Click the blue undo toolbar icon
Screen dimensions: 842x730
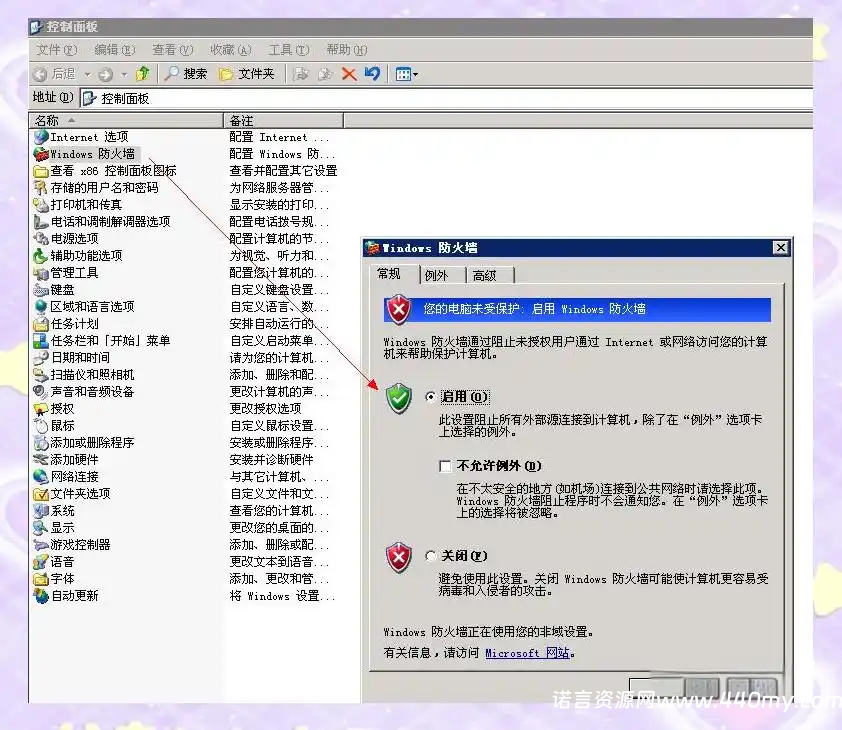[372, 74]
